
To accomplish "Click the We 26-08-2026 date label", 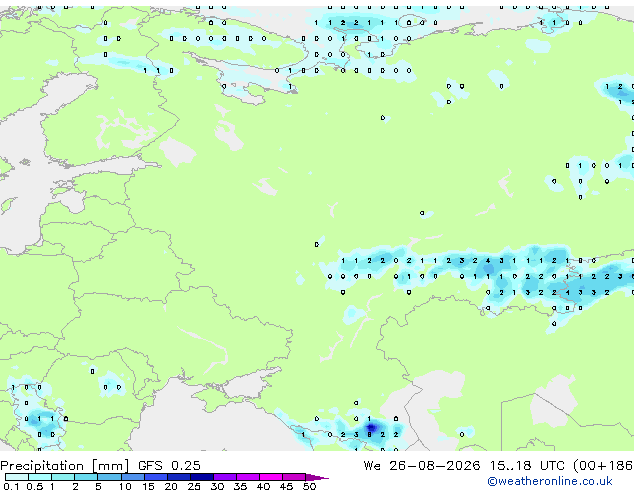I will [422, 466].
